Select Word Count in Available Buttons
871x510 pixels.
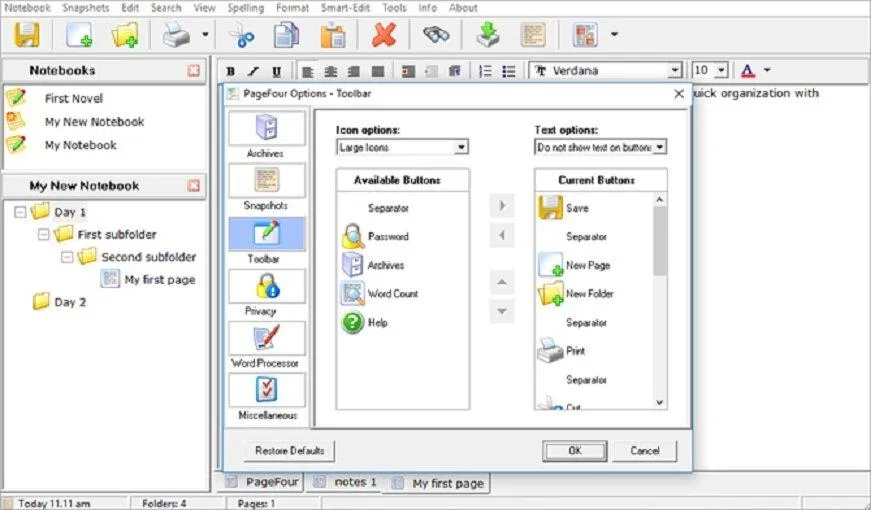392,294
